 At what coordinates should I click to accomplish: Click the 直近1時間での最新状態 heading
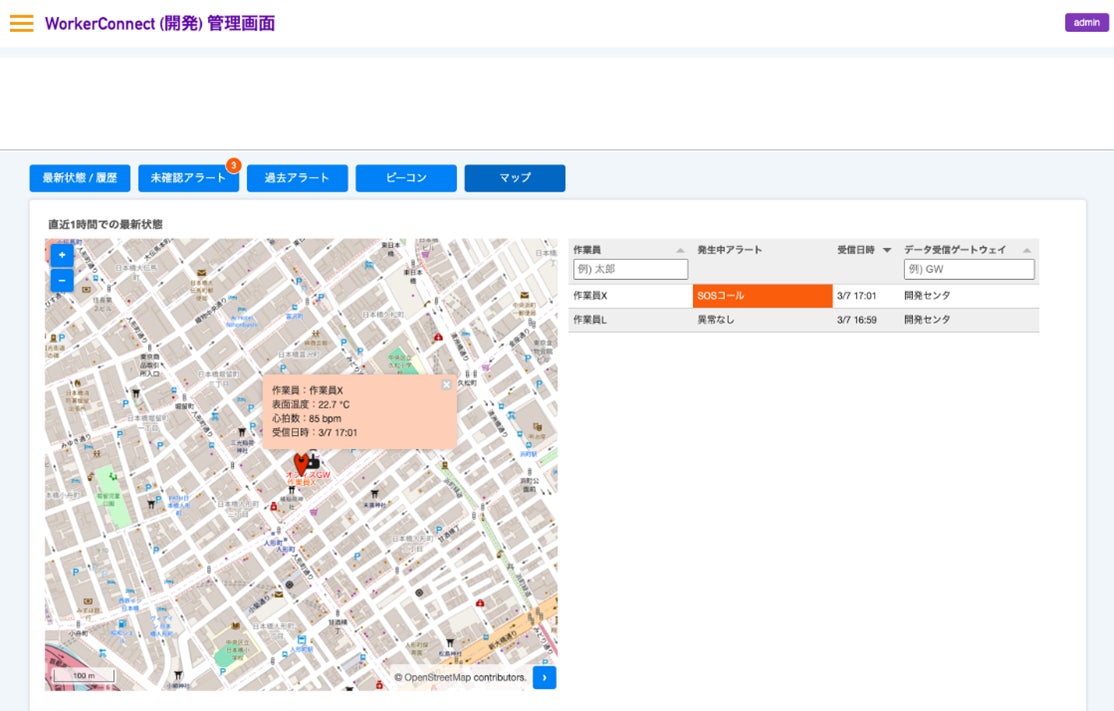click(x=105, y=224)
